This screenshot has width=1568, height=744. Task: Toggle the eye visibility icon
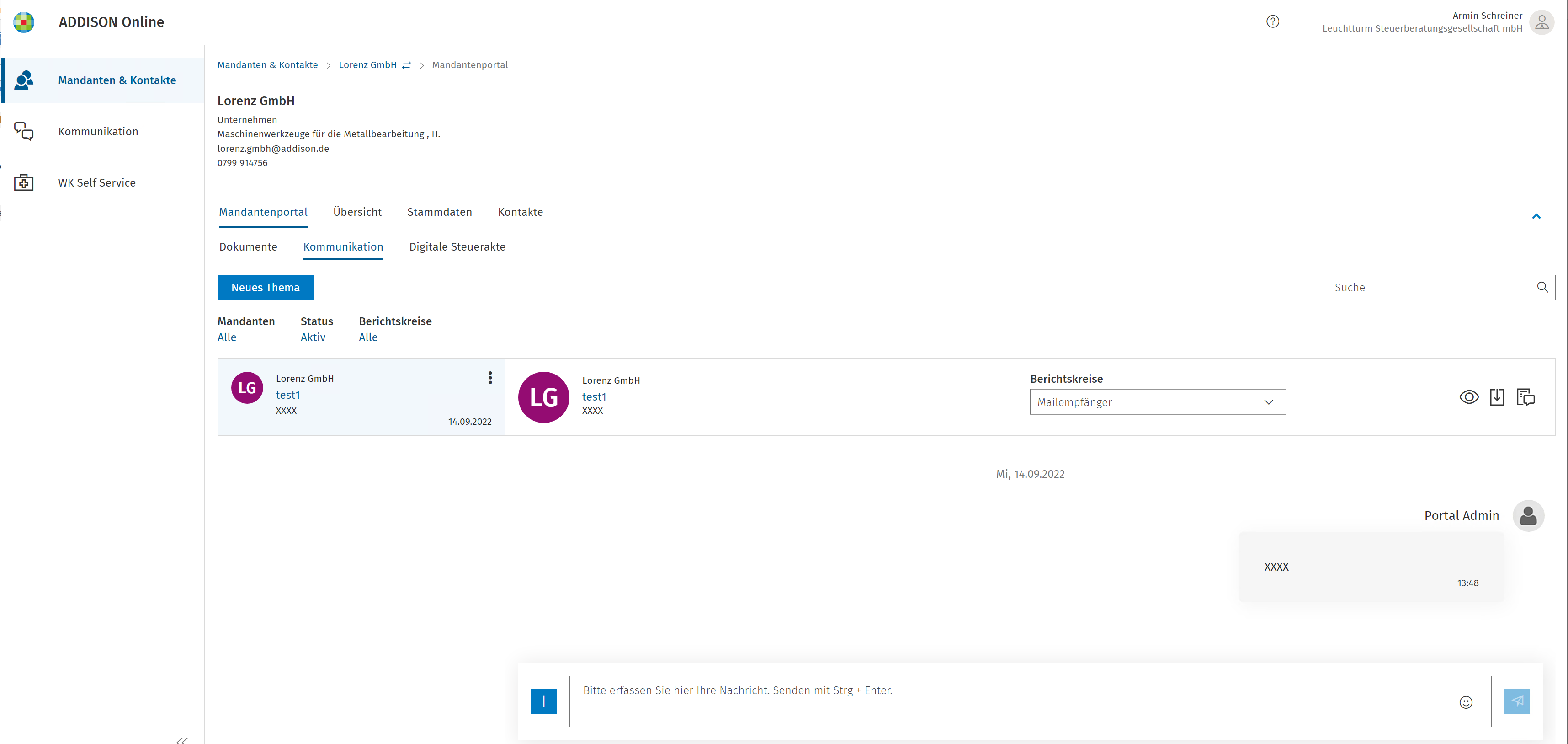tap(1469, 397)
